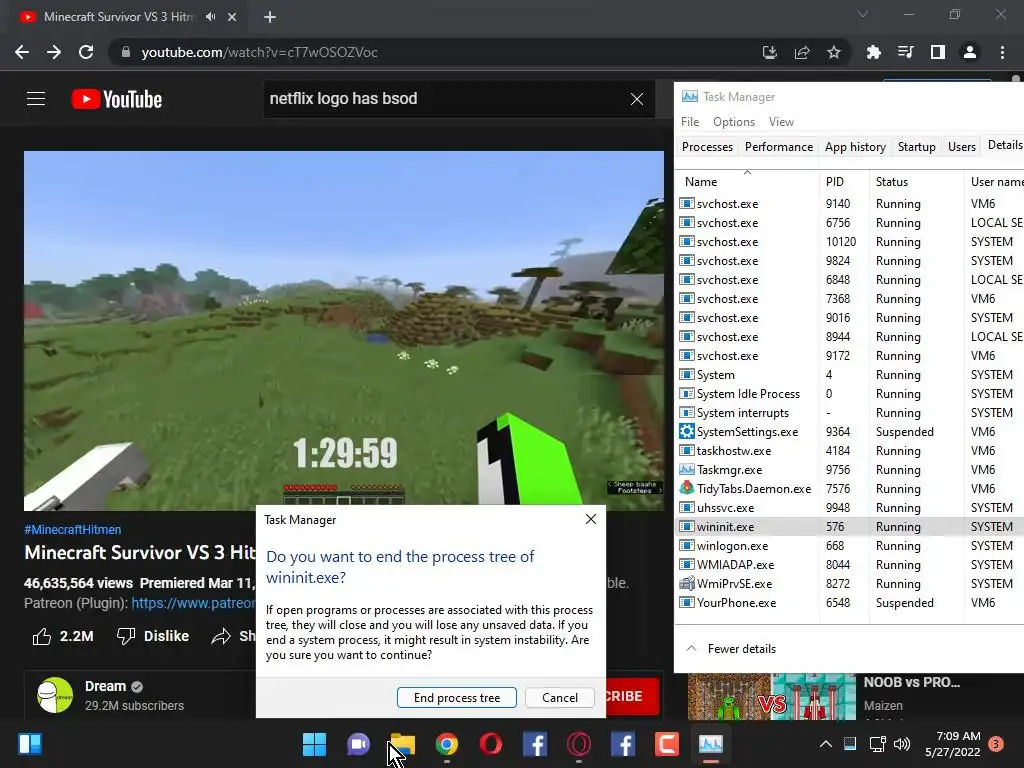This screenshot has height=768, width=1024.
Task: Open the Options menu in Task Manager
Action: [x=733, y=121]
